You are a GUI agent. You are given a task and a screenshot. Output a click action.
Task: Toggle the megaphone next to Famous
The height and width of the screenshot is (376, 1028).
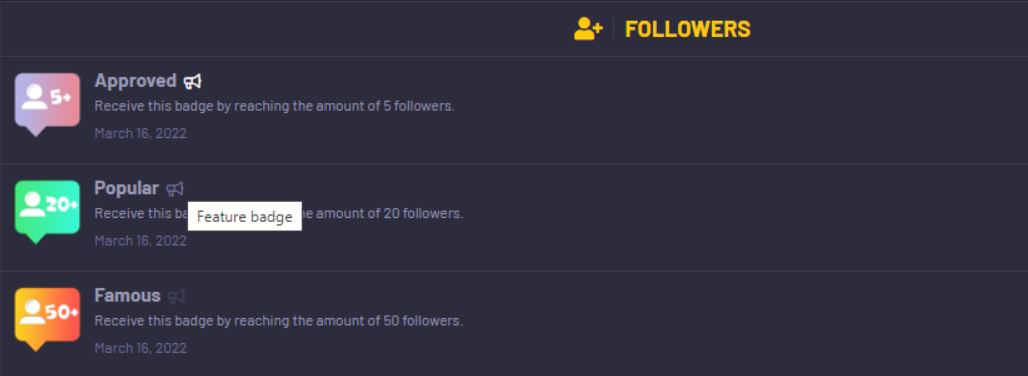[x=176, y=296]
